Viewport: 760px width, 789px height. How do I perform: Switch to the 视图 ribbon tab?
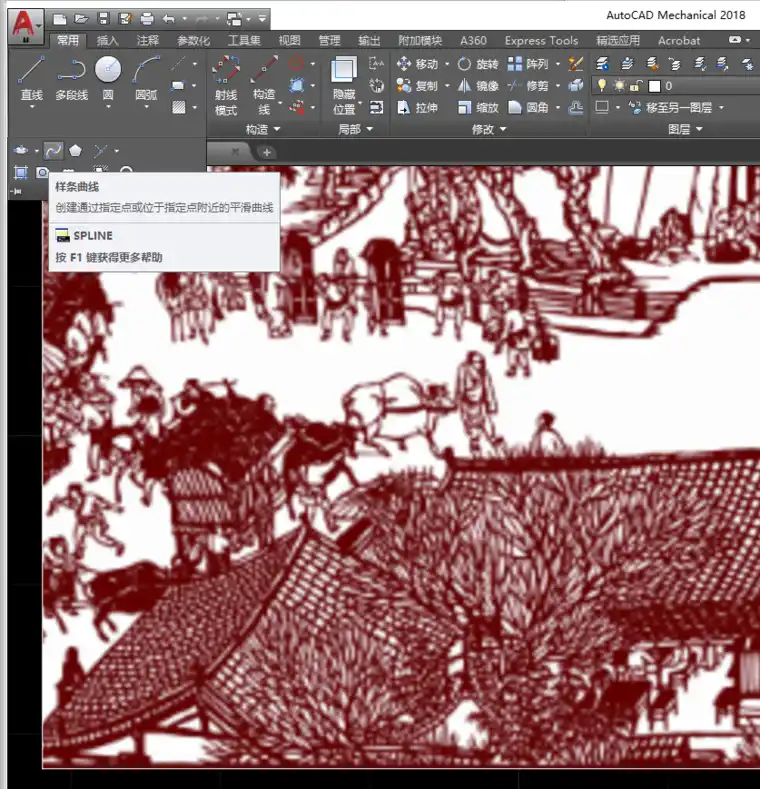289,41
